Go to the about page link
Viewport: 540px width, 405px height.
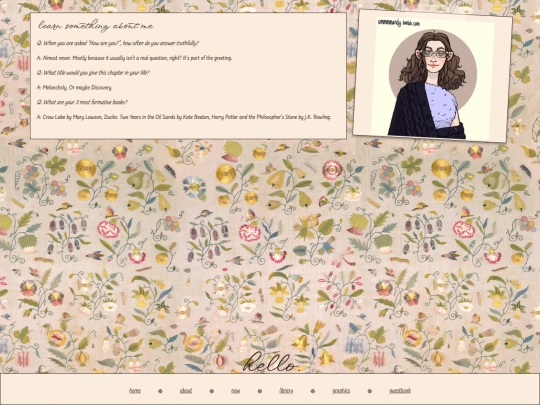(x=186, y=391)
